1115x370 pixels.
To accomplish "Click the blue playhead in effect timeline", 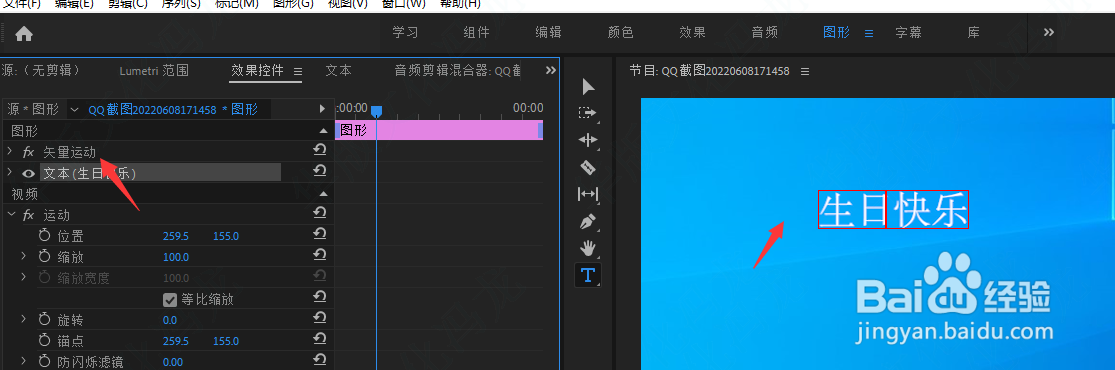I will [x=377, y=111].
